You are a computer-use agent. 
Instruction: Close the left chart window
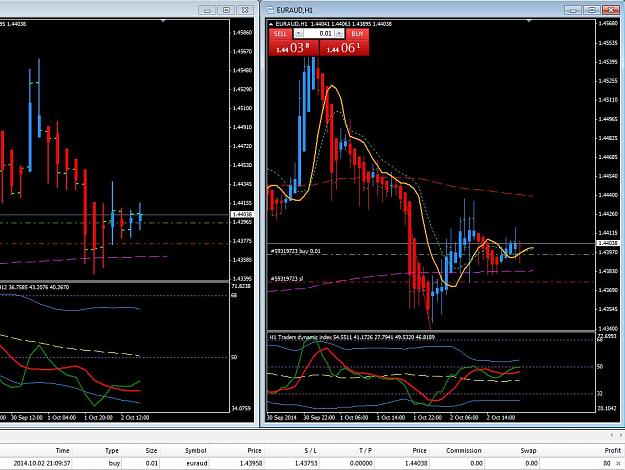coord(245,10)
